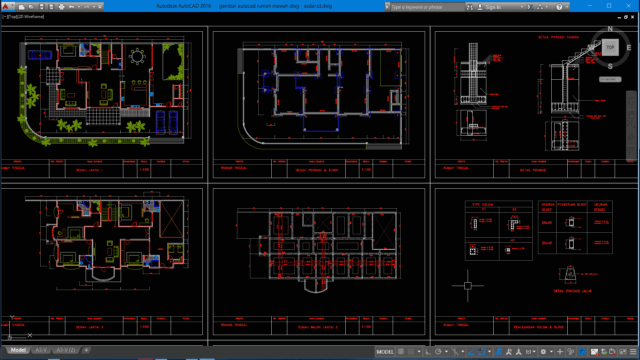The width and height of the screenshot is (640, 360).
Task: Switch to the A3-V (2) layout tab
Action: click(66, 350)
